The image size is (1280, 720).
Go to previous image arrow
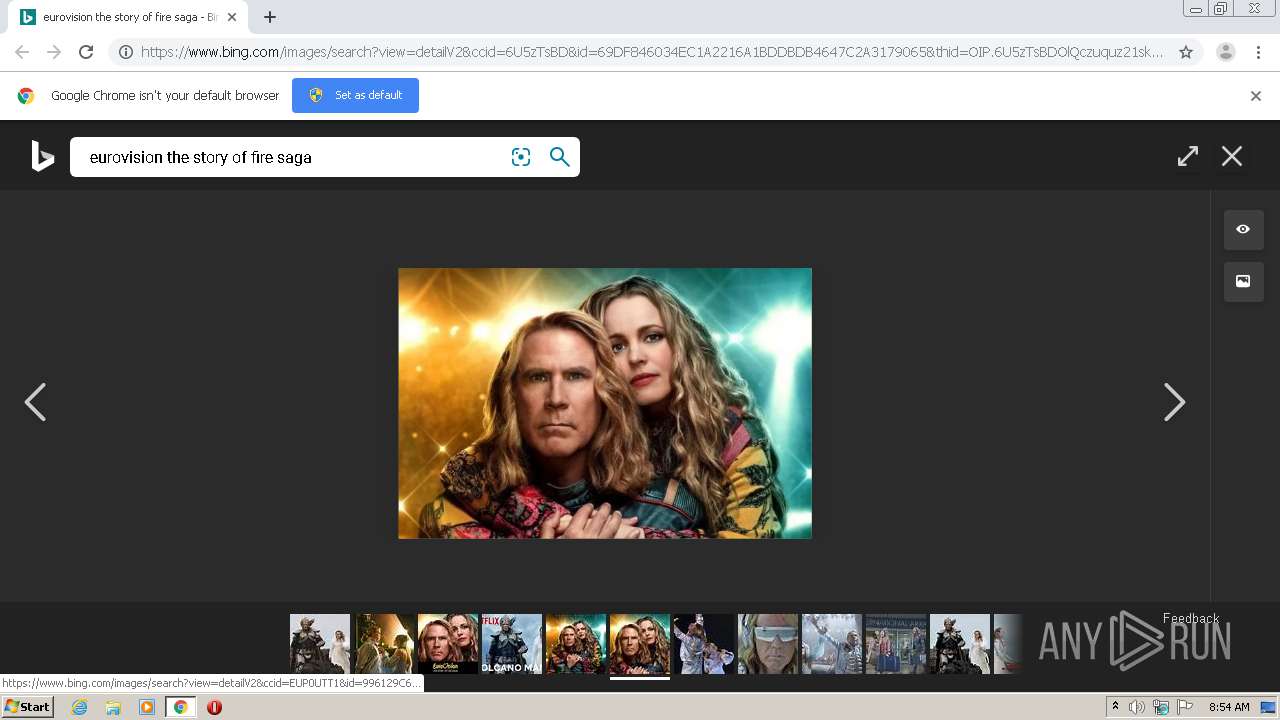click(35, 402)
